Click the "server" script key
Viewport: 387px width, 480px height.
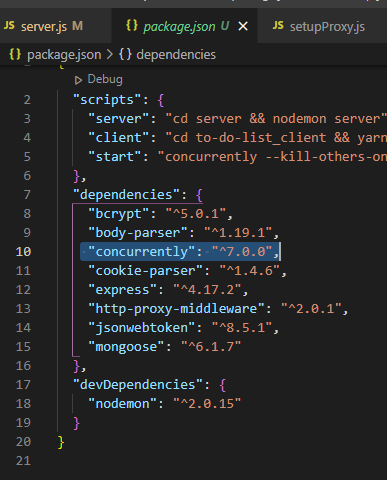[118, 119]
